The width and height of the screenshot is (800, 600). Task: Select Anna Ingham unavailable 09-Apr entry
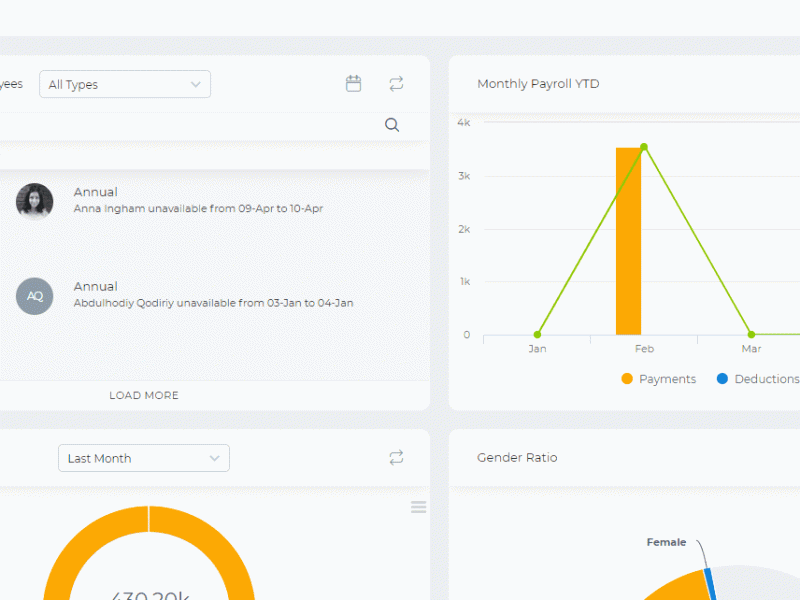tap(198, 209)
